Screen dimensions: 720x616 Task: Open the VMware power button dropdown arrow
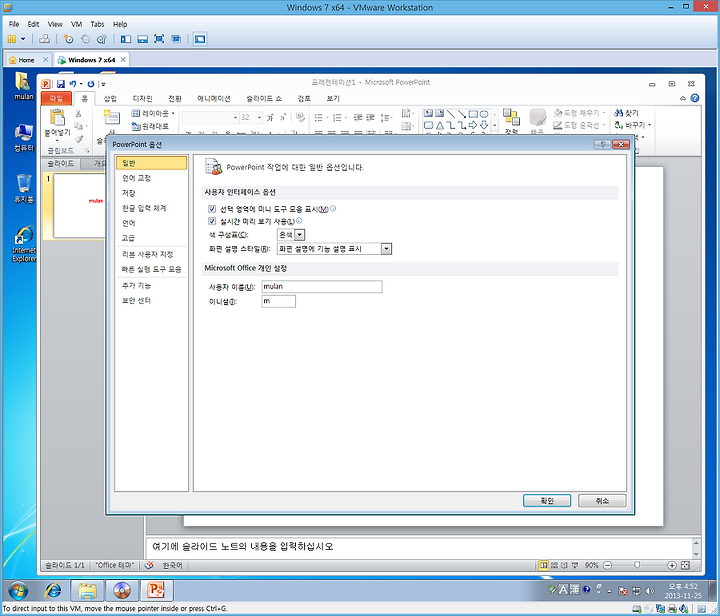[23, 39]
